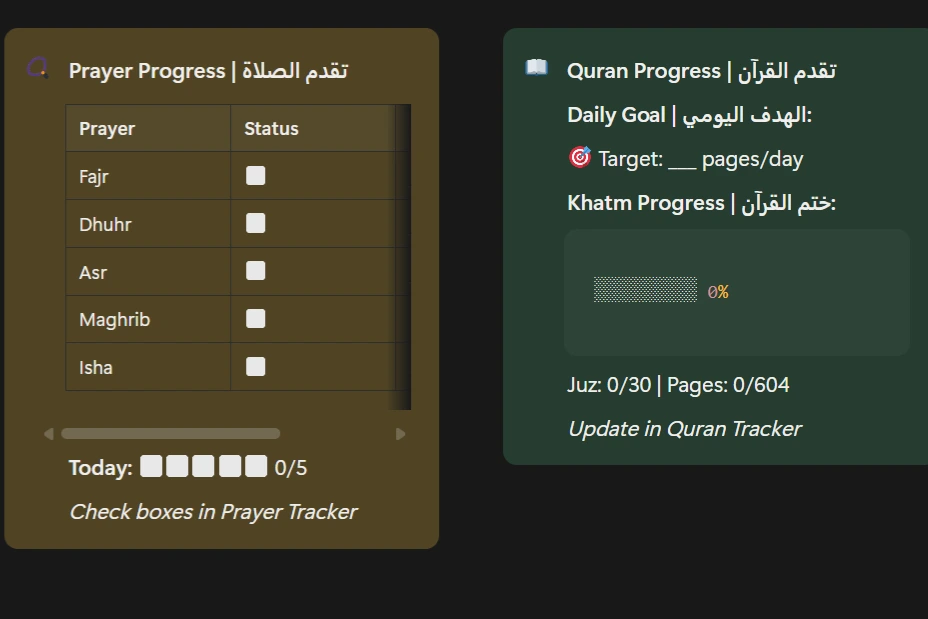Open the Update in Quran Tracker link
This screenshot has height=619, width=928.
point(684,428)
